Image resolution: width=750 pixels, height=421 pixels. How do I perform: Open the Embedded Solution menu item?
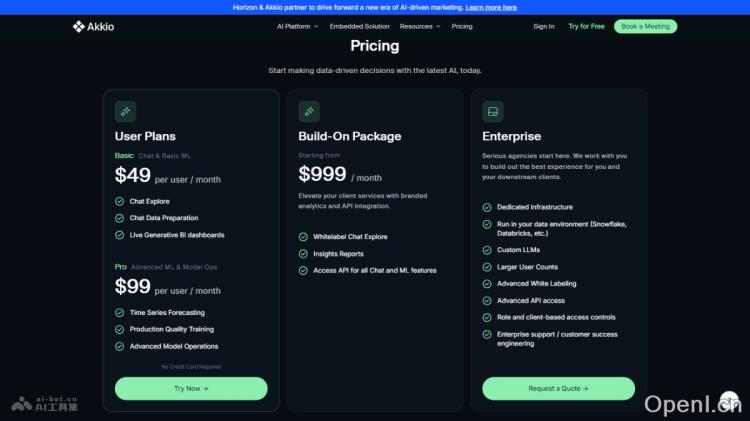(359, 27)
